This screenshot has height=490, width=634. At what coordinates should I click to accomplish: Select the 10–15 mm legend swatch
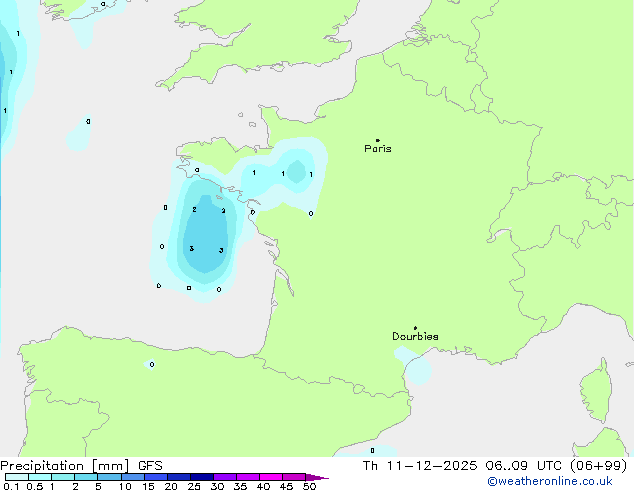[x=132, y=477]
